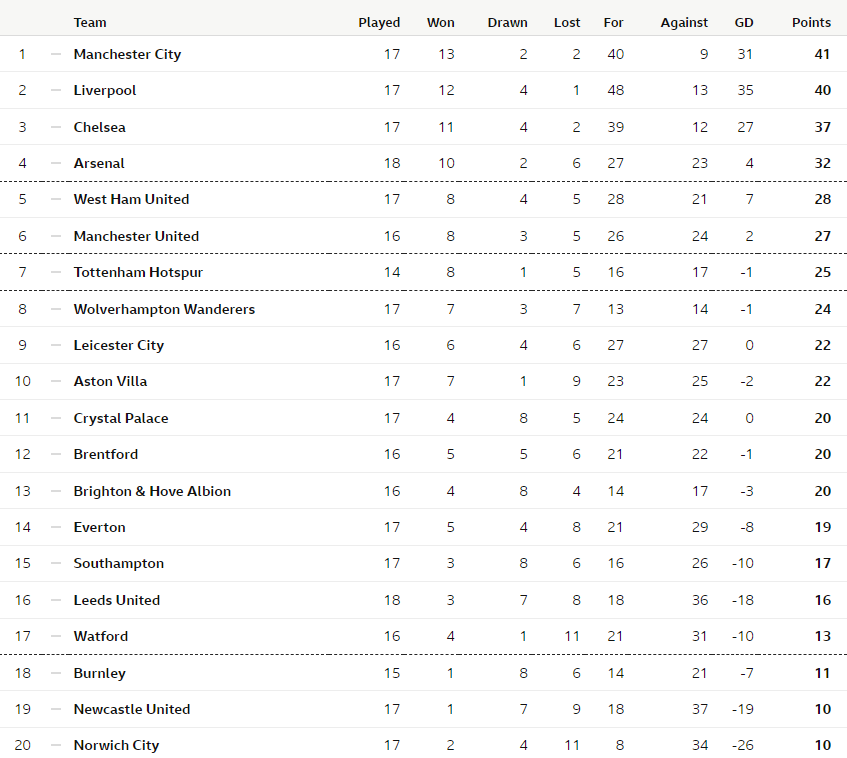Open Tottenham Hotspur team link
This screenshot has height=758, width=847.
(x=138, y=272)
